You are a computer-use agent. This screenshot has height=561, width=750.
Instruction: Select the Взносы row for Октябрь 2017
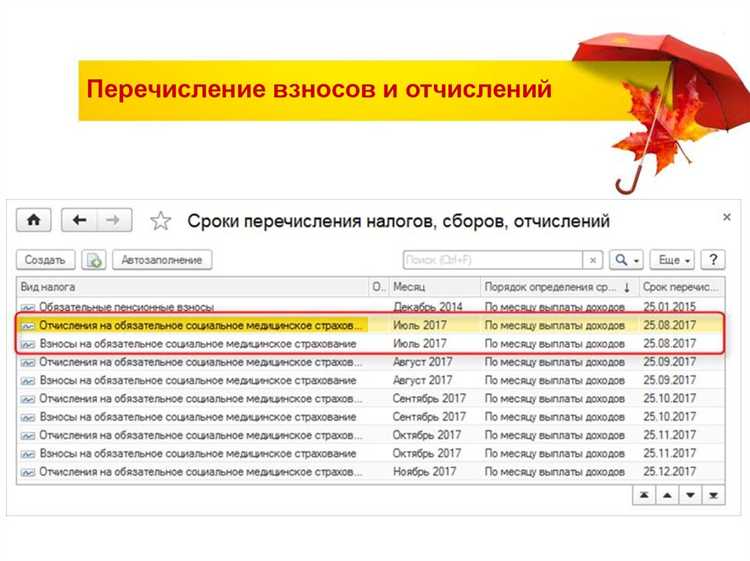point(371,453)
